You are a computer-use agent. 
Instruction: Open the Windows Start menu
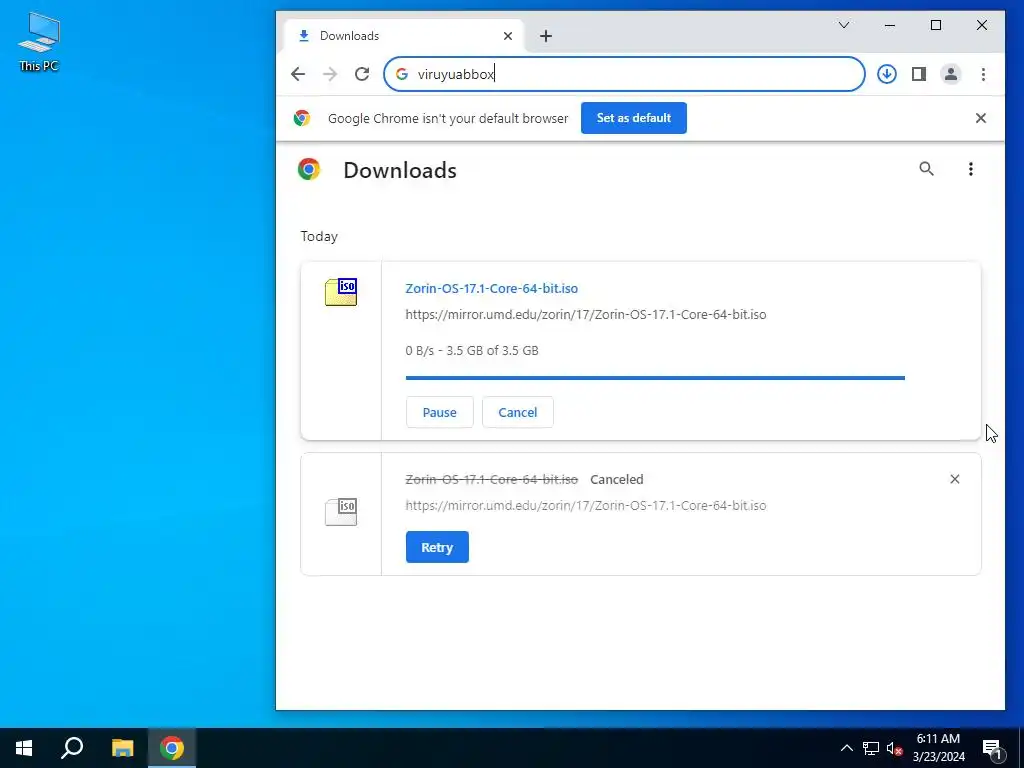click(x=24, y=748)
